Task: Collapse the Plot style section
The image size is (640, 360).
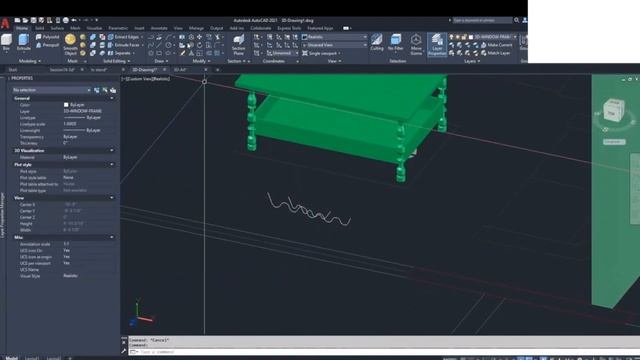Action: pos(112,164)
